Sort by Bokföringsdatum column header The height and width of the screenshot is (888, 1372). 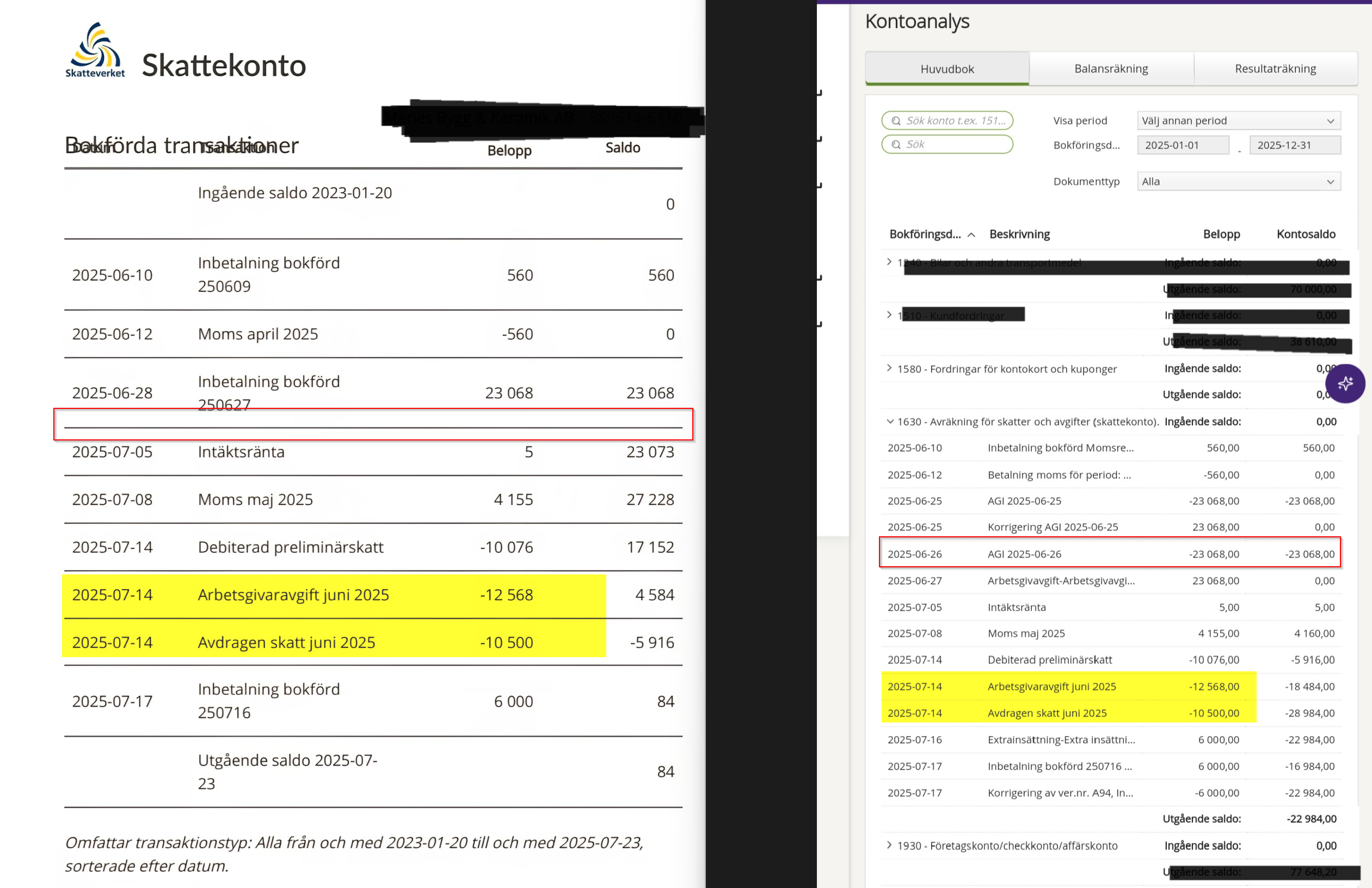coord(931,234)
